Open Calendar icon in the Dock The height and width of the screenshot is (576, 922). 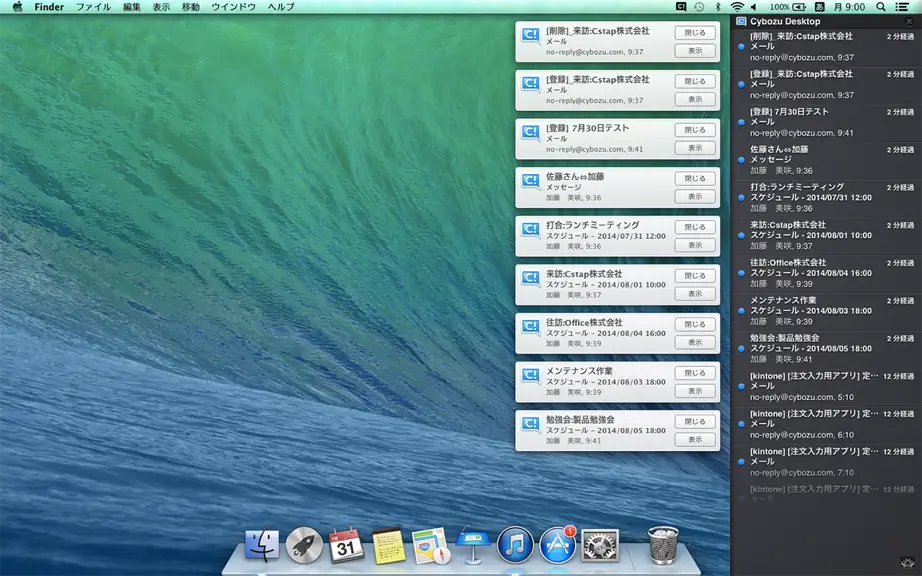pyautogui.click(x=346, y=545)
